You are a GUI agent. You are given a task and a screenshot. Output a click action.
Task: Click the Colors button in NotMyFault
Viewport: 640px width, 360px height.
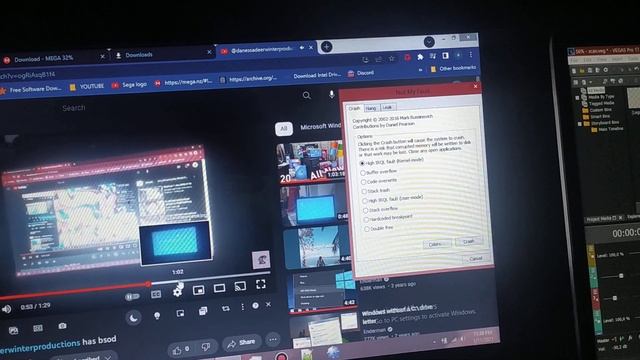[x=436, y=244]
